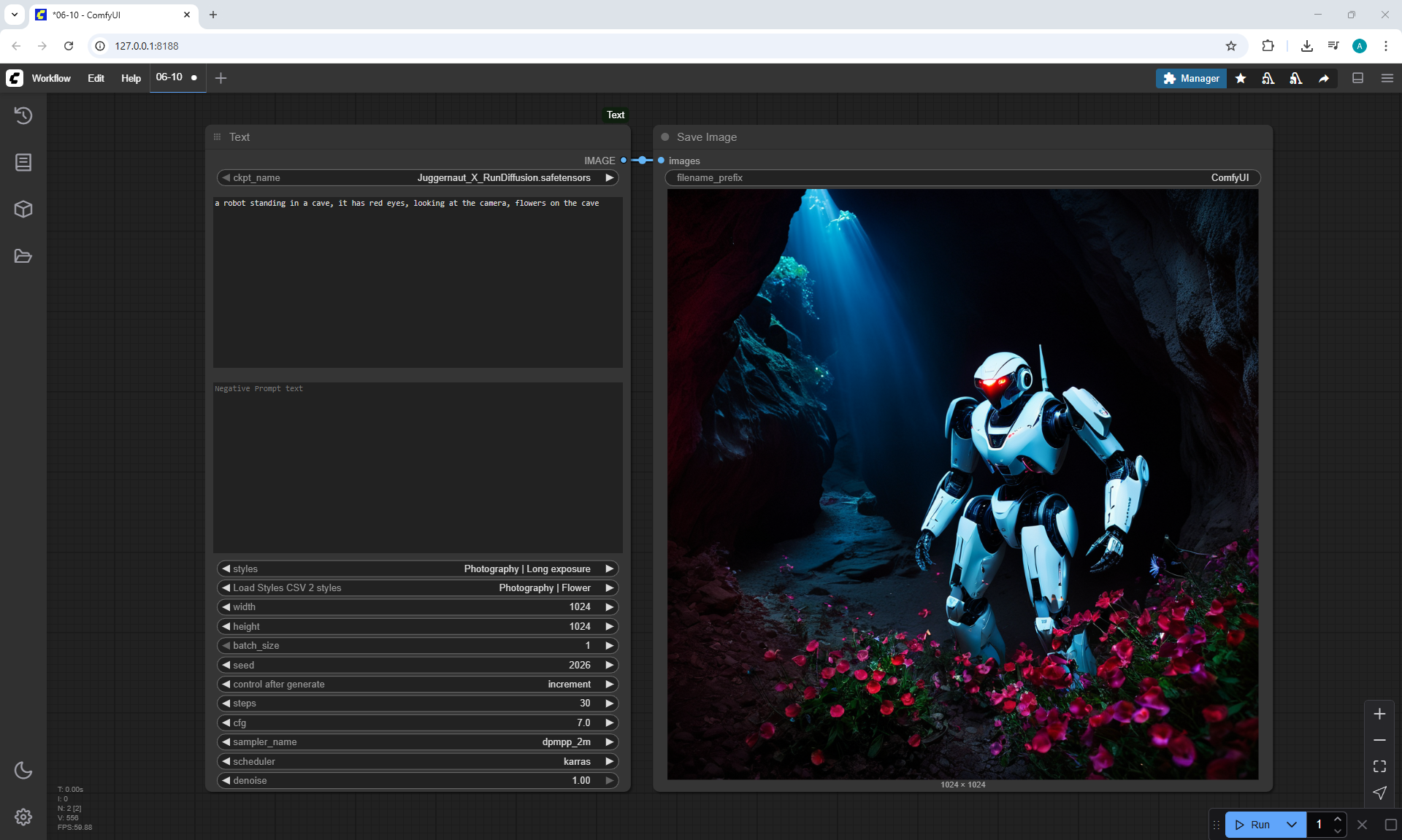Image resolution: width=1402 pixels, height=840 pixels.
Task: Open the settings gear in sidebar
Action: click(23, 817)
